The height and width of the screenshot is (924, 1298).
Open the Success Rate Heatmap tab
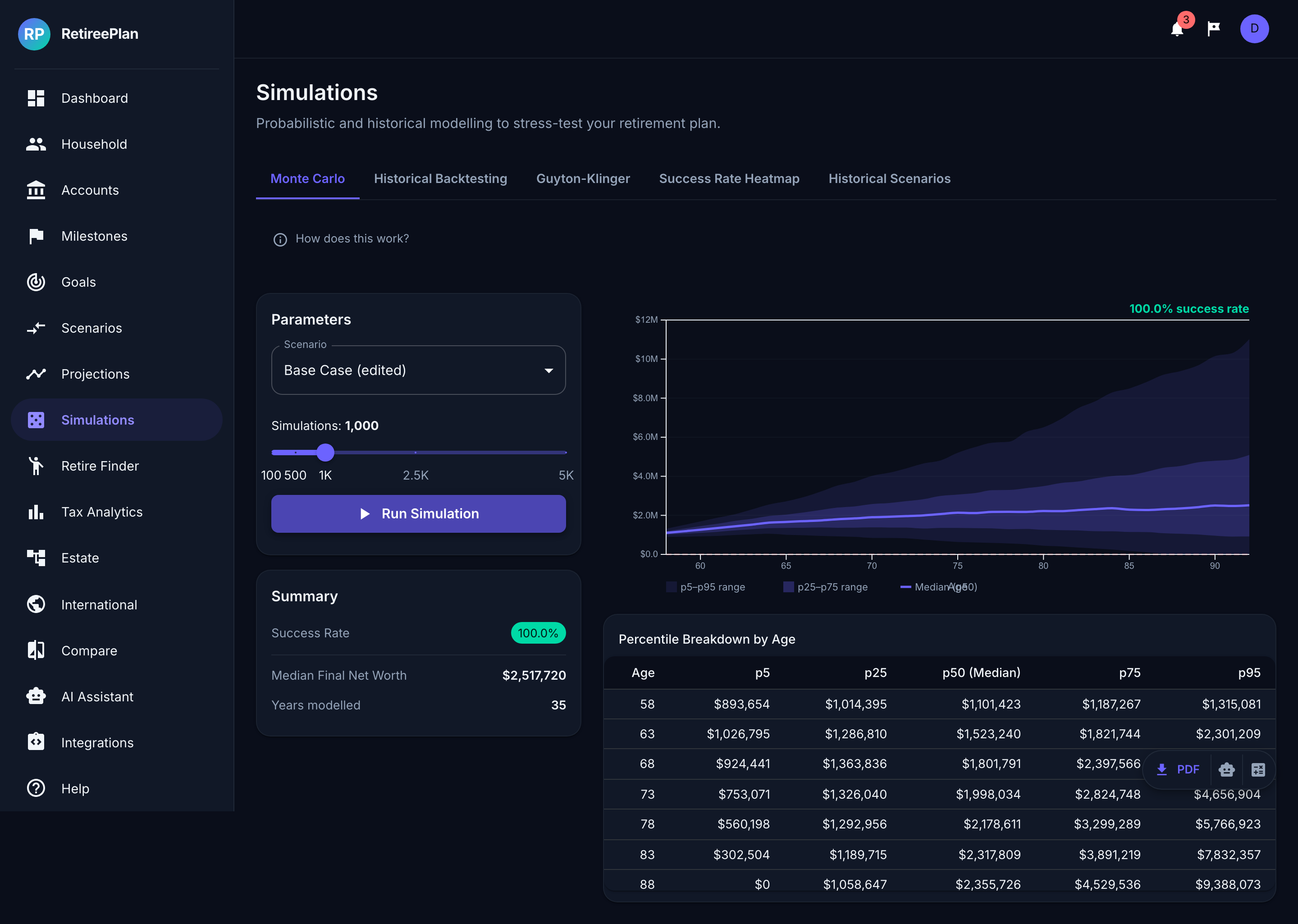tap(729, 178)
